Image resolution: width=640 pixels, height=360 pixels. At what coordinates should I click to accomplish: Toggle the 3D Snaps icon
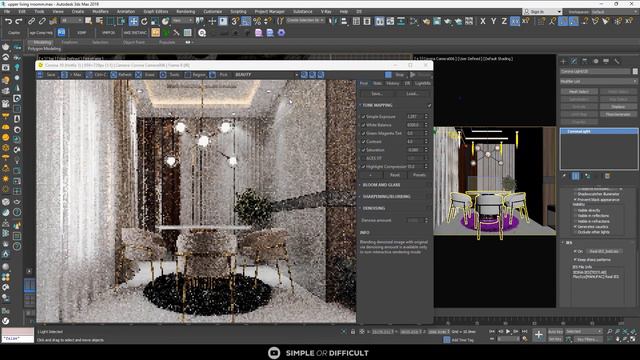[x=235, y=21]
